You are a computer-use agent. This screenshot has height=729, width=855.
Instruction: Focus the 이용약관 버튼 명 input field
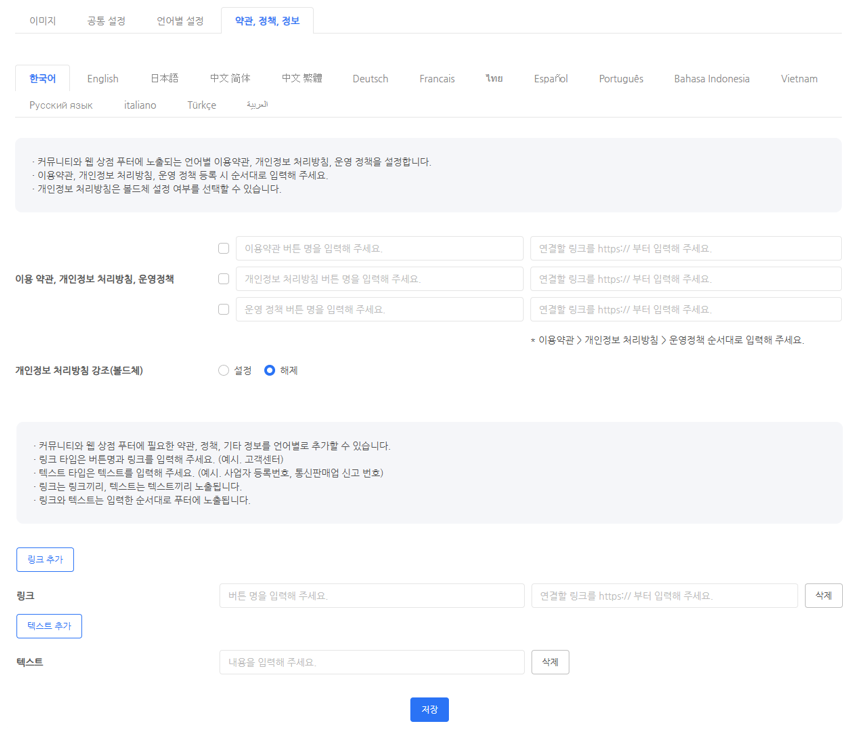tap(379, 249)
